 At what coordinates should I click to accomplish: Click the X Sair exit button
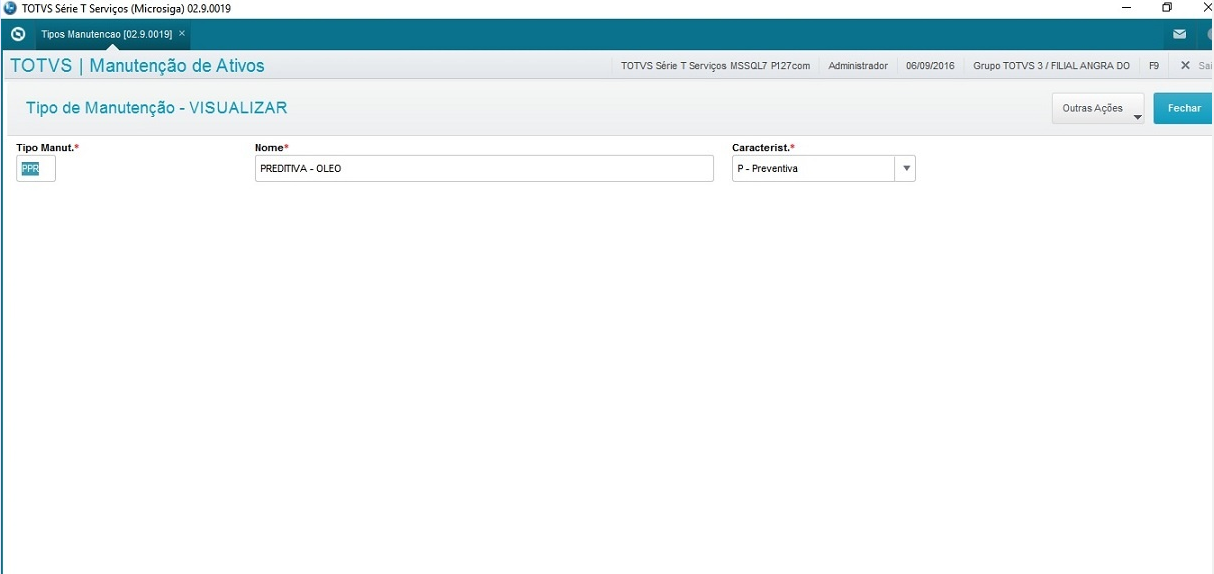click(1195, 65)
